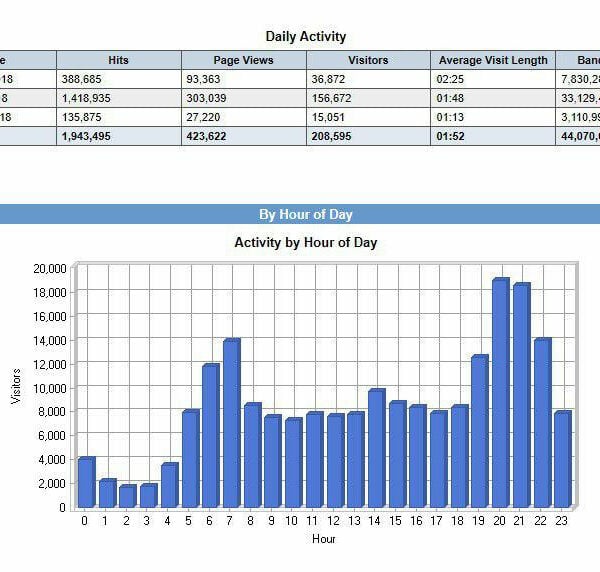Click the bar for hour 14
The width and height of the screenshot is (600, 572).
pos(377,448)
